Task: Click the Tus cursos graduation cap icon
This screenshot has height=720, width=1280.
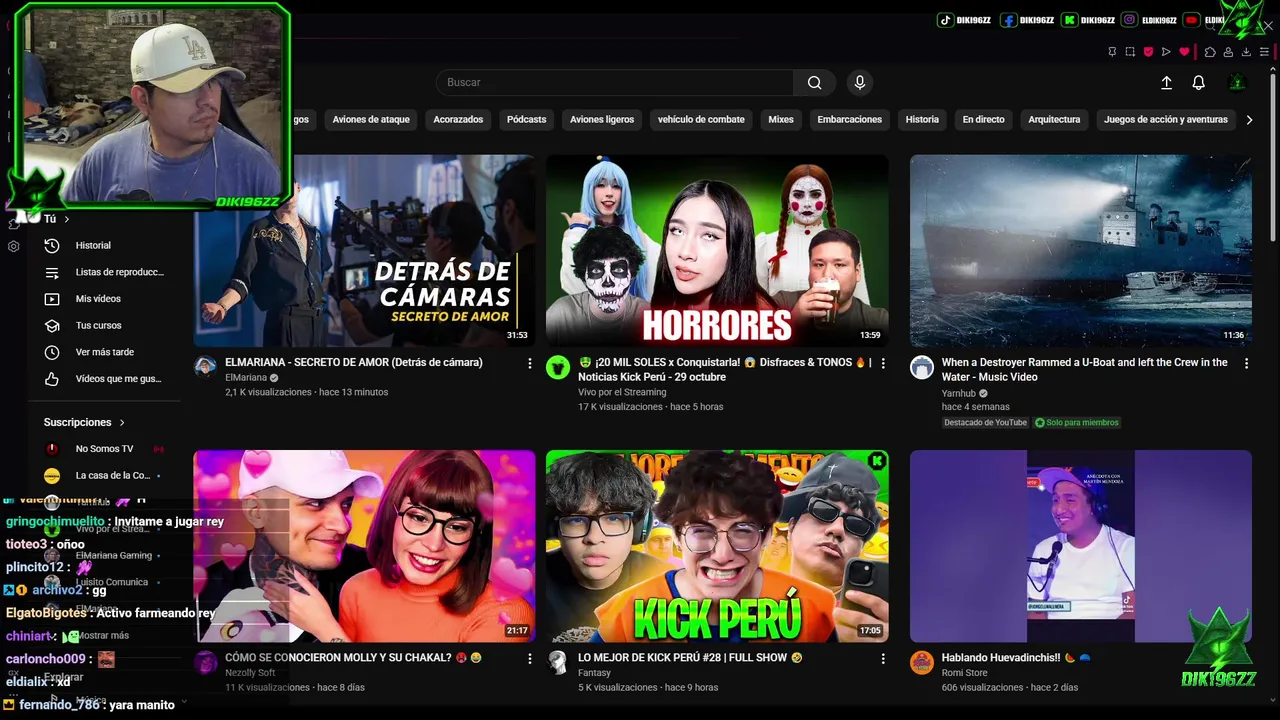Action: click(52, 325)
